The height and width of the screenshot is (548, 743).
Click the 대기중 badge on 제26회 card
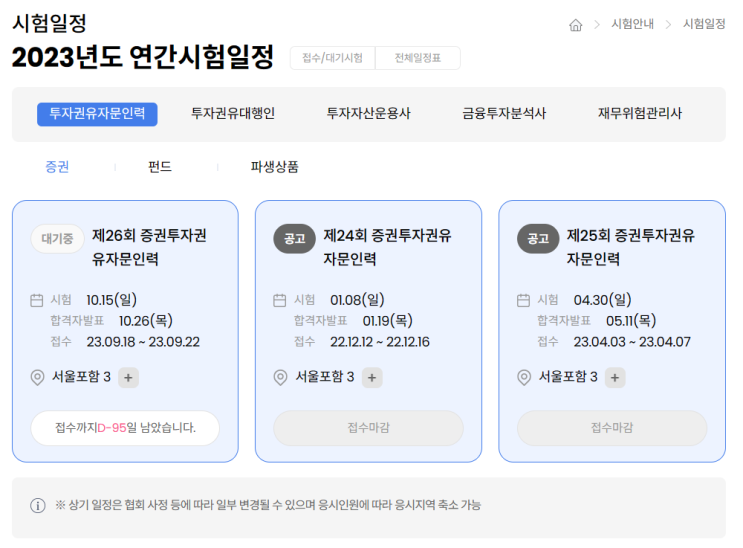[57, 238]
